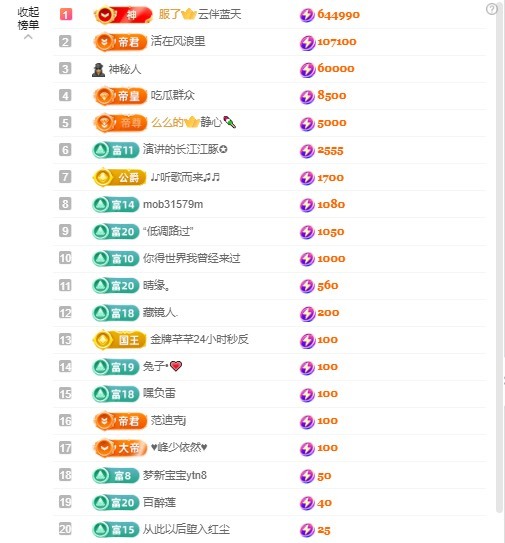
Task: Open user 演讲的长江江豚 profile
Action: pyautogui.click(x=185, y=149)
